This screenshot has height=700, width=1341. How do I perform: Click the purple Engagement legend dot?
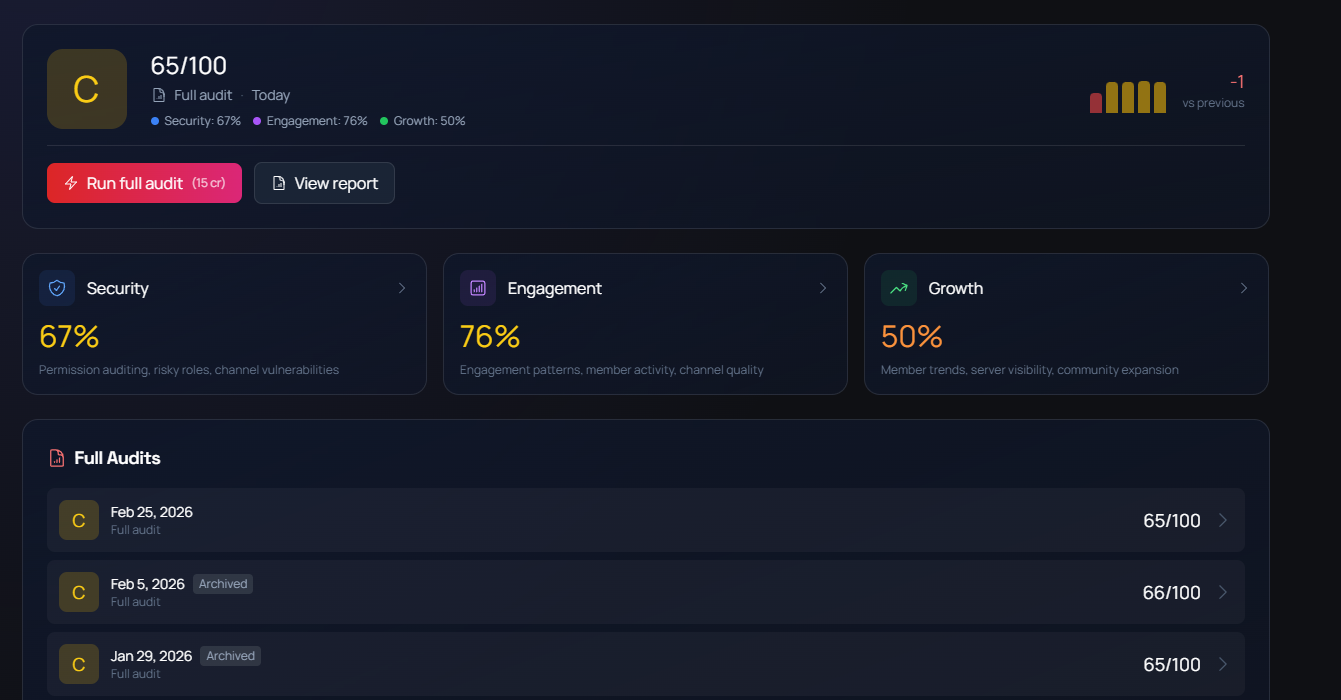coord(257,121)
